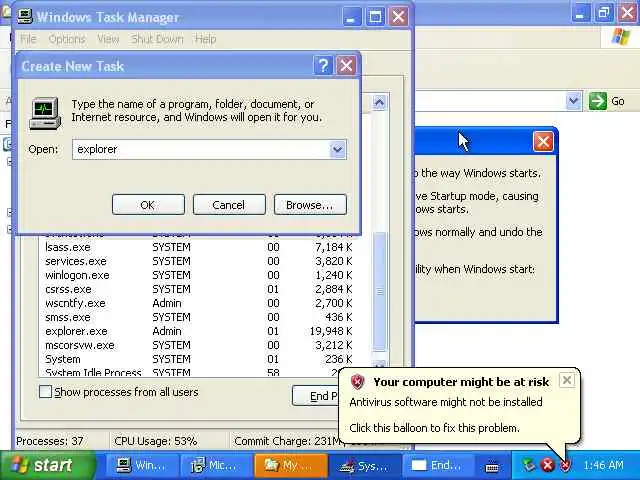This screenshot has width=640, height=480.
Task: Open the Shut Down menu
Action: (157, 39)
